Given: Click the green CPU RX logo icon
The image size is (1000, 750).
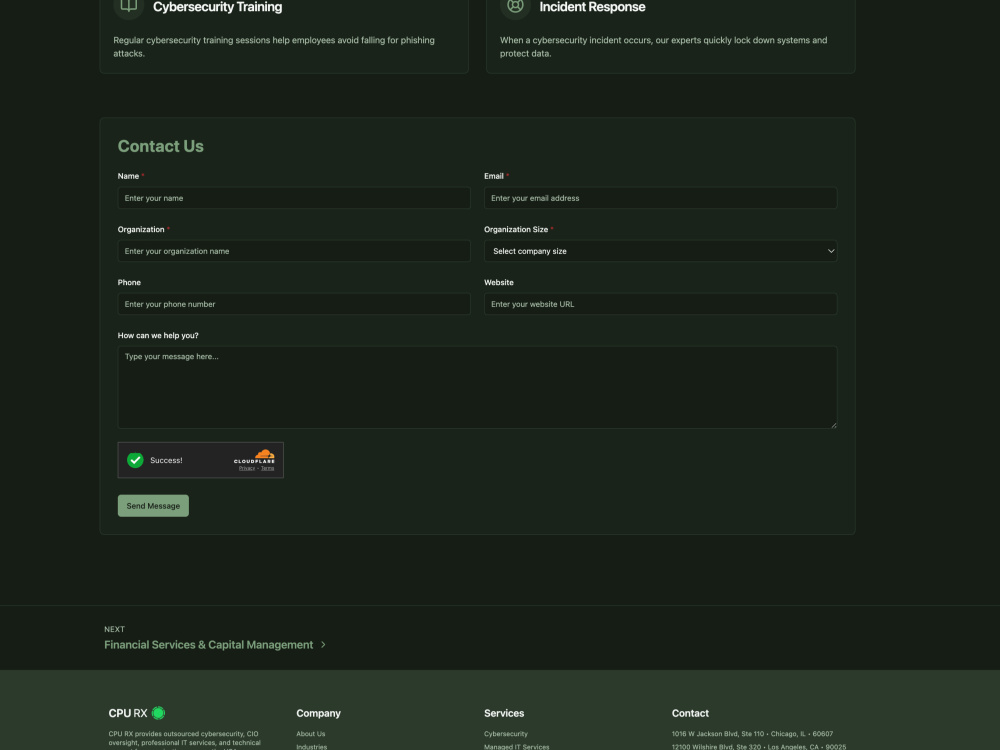Looking at the screenshot, I should 158,713.
